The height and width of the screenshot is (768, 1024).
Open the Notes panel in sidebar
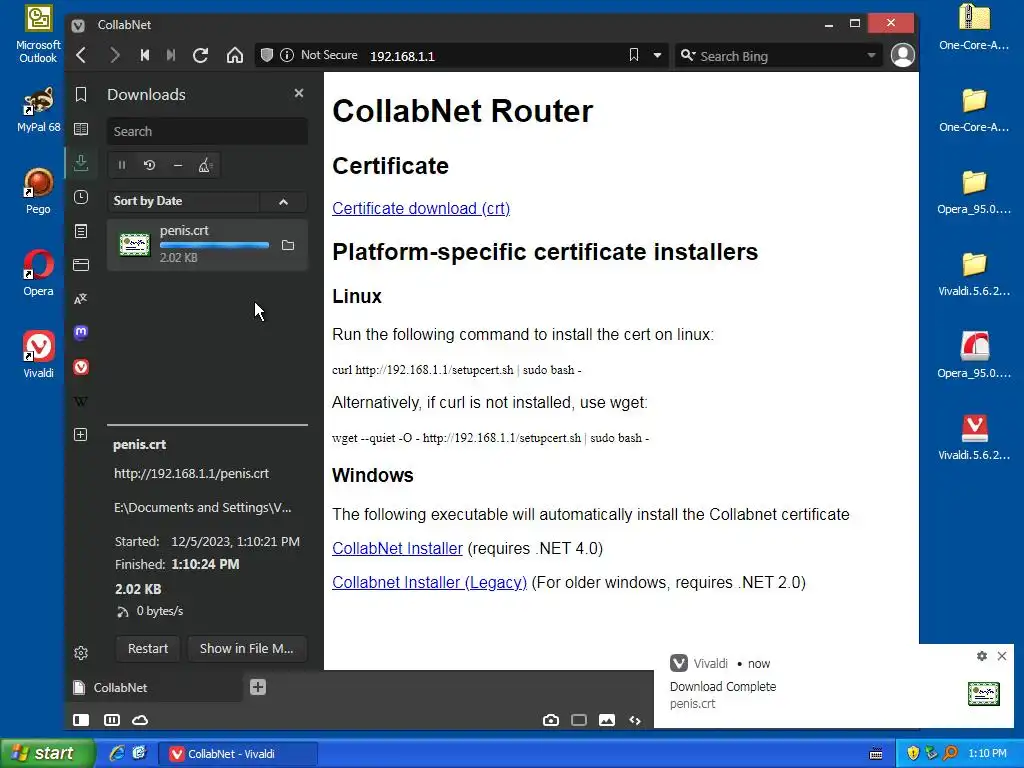(81, 231)
